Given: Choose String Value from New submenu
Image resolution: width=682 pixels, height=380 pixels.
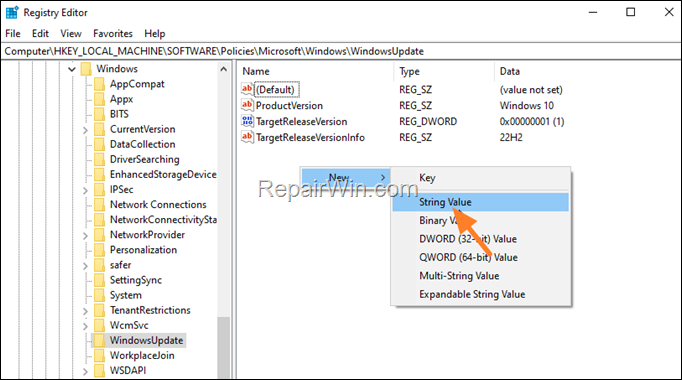Looking at the screenshot, I should click(x=480, y=202).
